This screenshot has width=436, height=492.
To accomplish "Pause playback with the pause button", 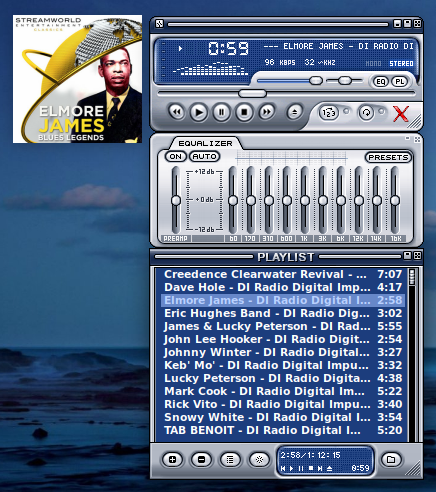I will (x=221, y=112).
